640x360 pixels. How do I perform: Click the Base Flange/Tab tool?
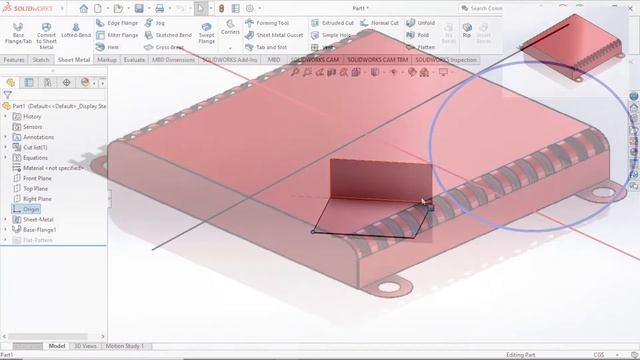coord(18,33)
